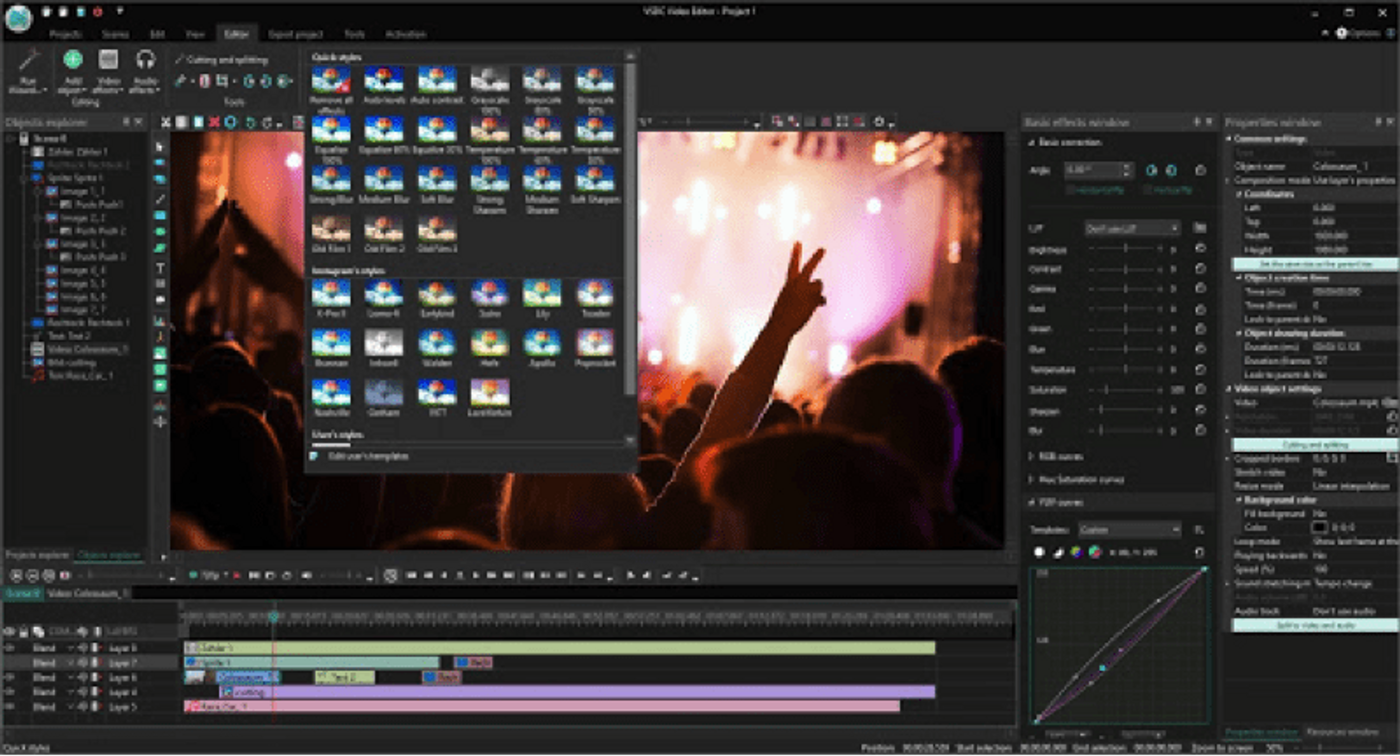Toggle the Edit user's templates checkbox
This screenshot has height=756, width=1400.
click(x=314, y=456)
